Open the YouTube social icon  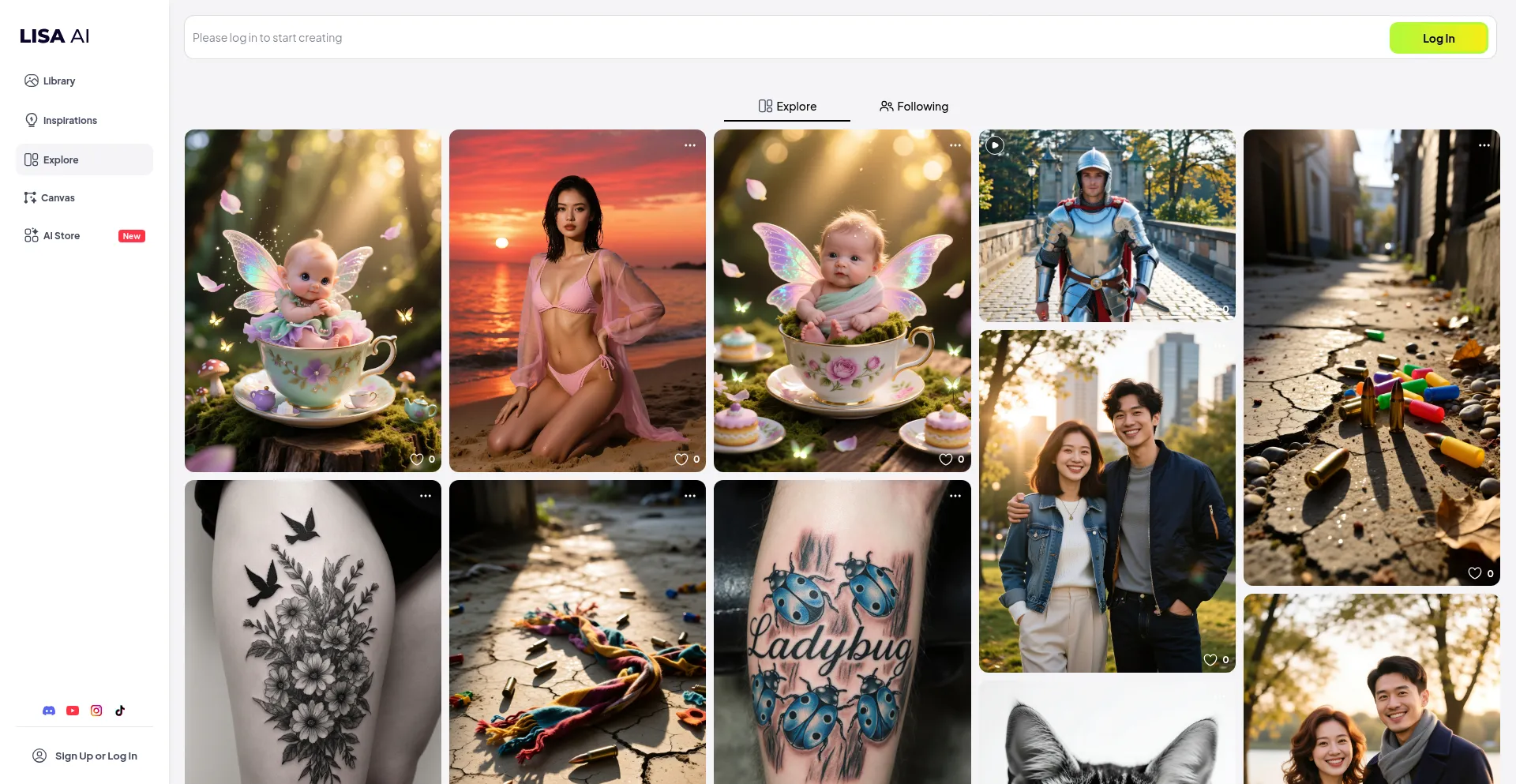(x=73, y=711)
